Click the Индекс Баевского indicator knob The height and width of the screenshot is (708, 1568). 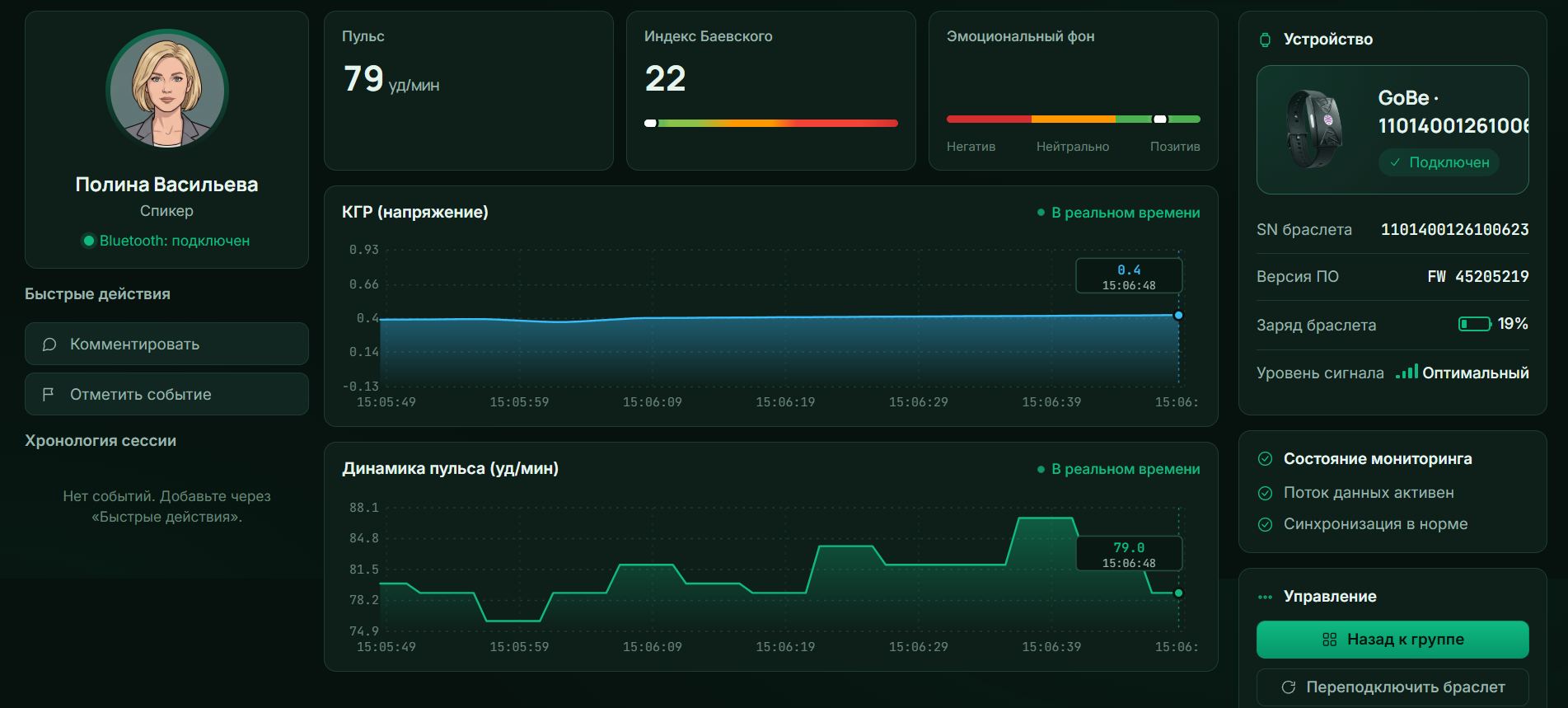[x=651, y=123]
